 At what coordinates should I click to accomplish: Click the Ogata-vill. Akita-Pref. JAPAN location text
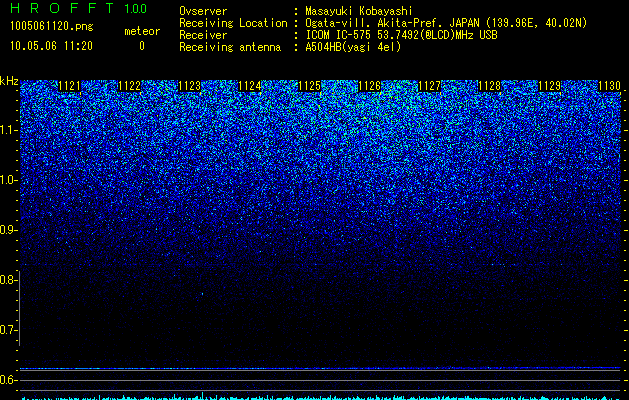[x=446, y=23]
